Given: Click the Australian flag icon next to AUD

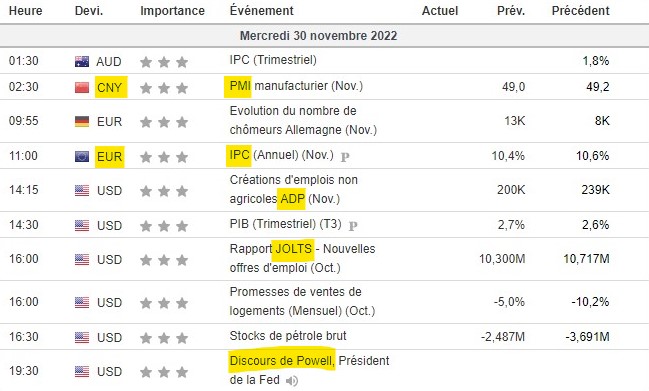Looking at the screenshot, I should pyautogui.click(x=82, y=62).
